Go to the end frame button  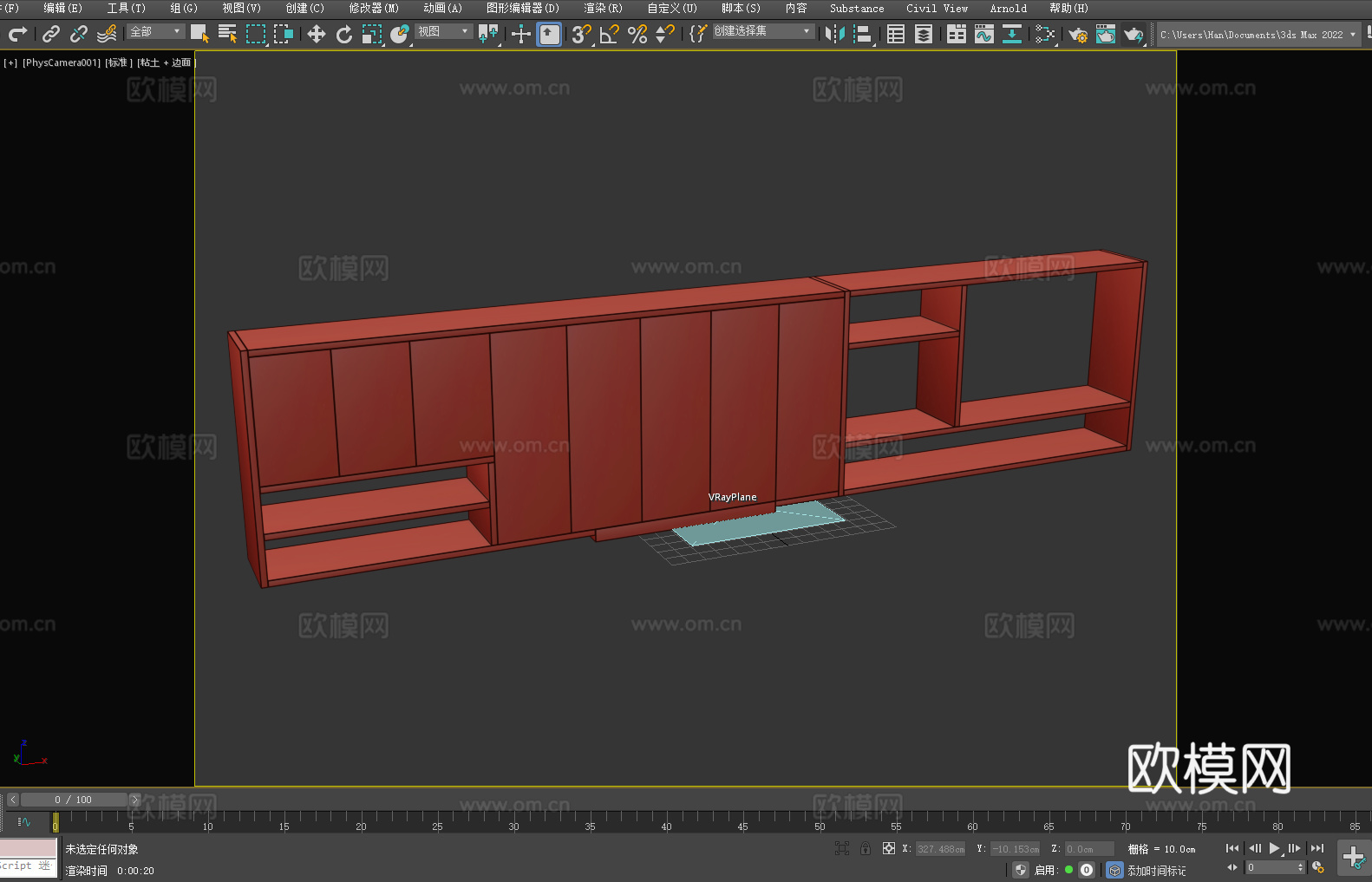tap(1317, 848)
